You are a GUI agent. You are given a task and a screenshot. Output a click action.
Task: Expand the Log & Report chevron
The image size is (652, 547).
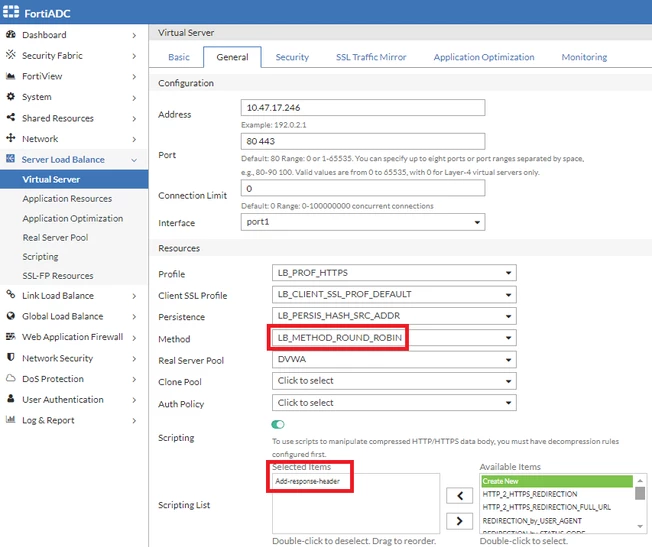(x=134, y=421)
